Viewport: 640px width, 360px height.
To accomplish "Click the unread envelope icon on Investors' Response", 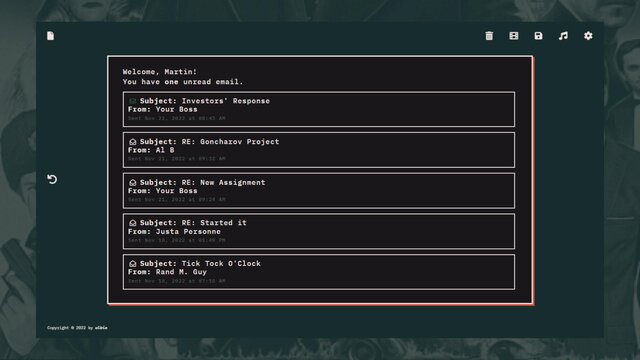I will 133,101.
